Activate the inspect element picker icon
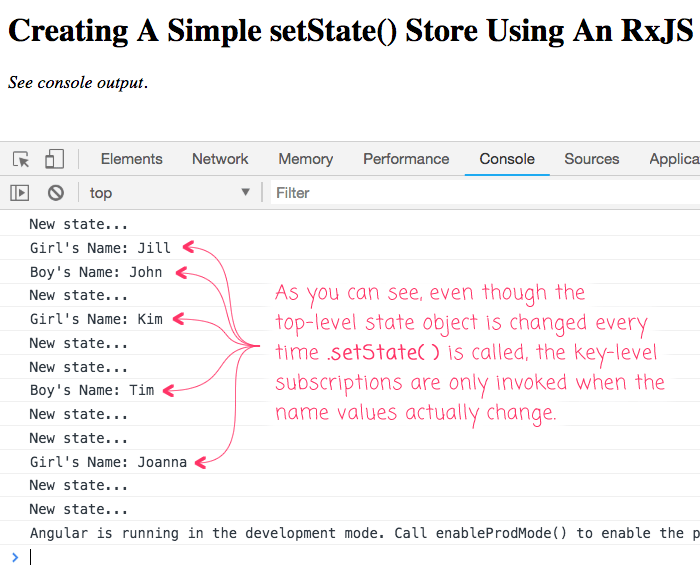The width and height of the screenshot is (700, 575). point(21,159)
